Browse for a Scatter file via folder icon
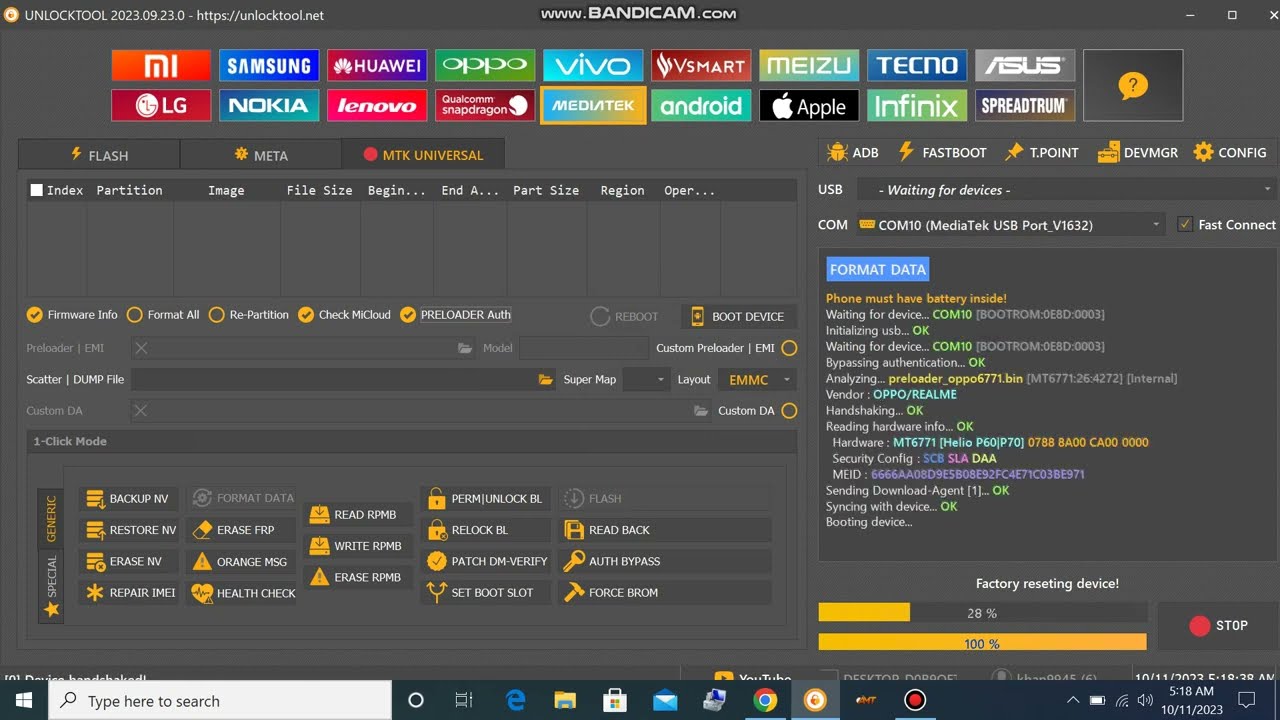The width and height of the screenshot is (1280, 720). click(546, 380)
